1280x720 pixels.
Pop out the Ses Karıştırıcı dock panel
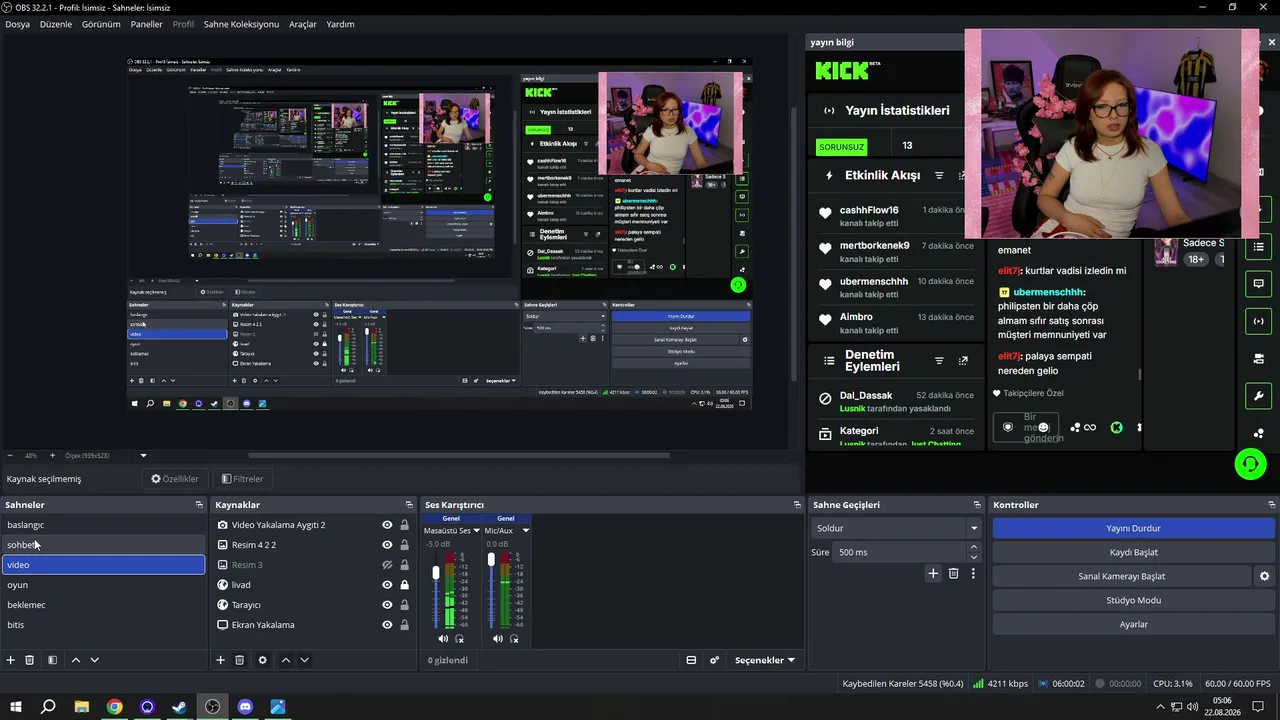[x=797, y=505]
